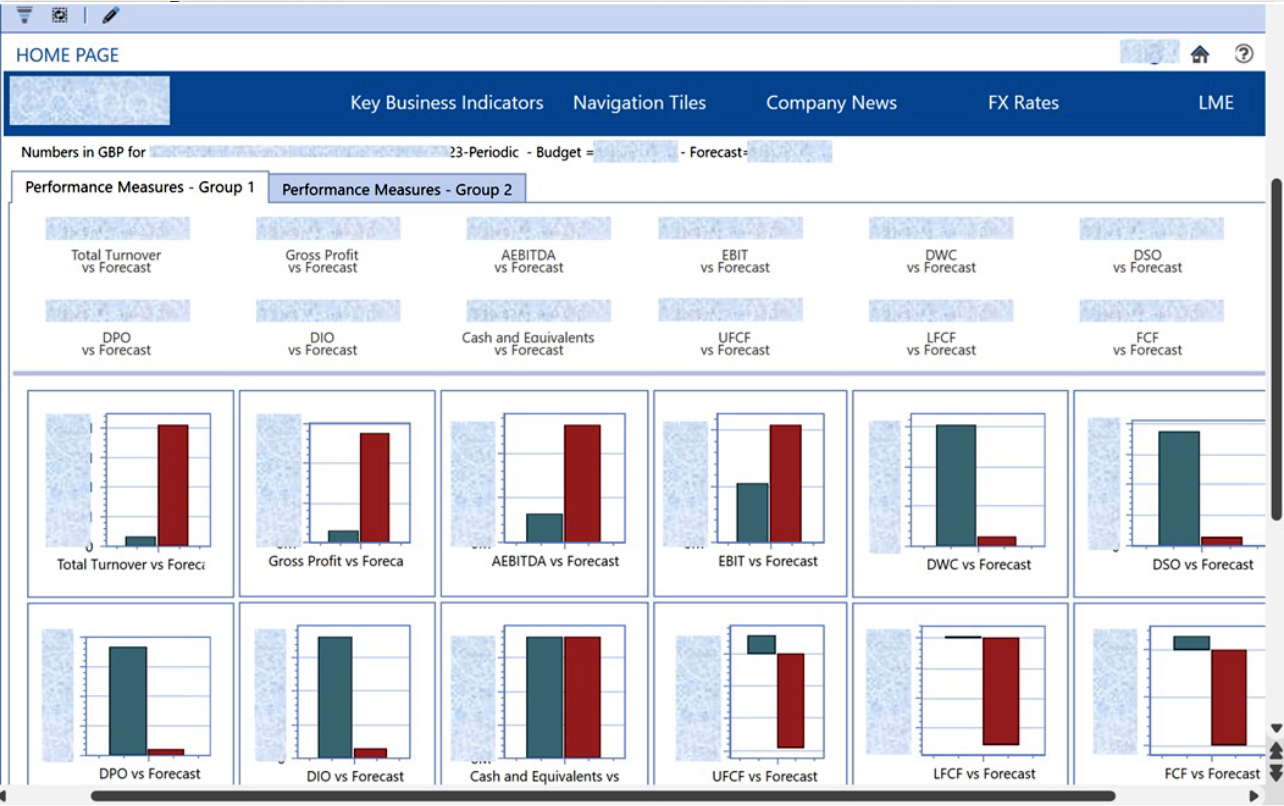Click the filter funnel icon in toolbar
Viewport: 1284px width, 806px height.
25,14
